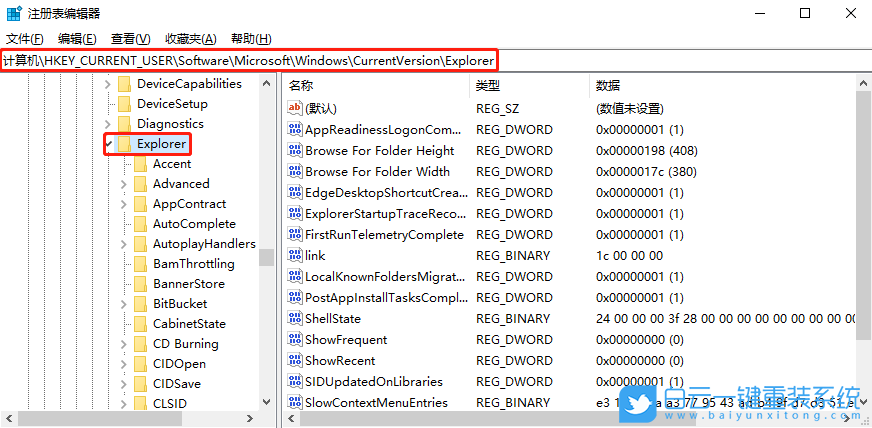Expand the AppContract key
Image resolution: width=872 pixels, height=428 pixels.
[x=123, y=204]
